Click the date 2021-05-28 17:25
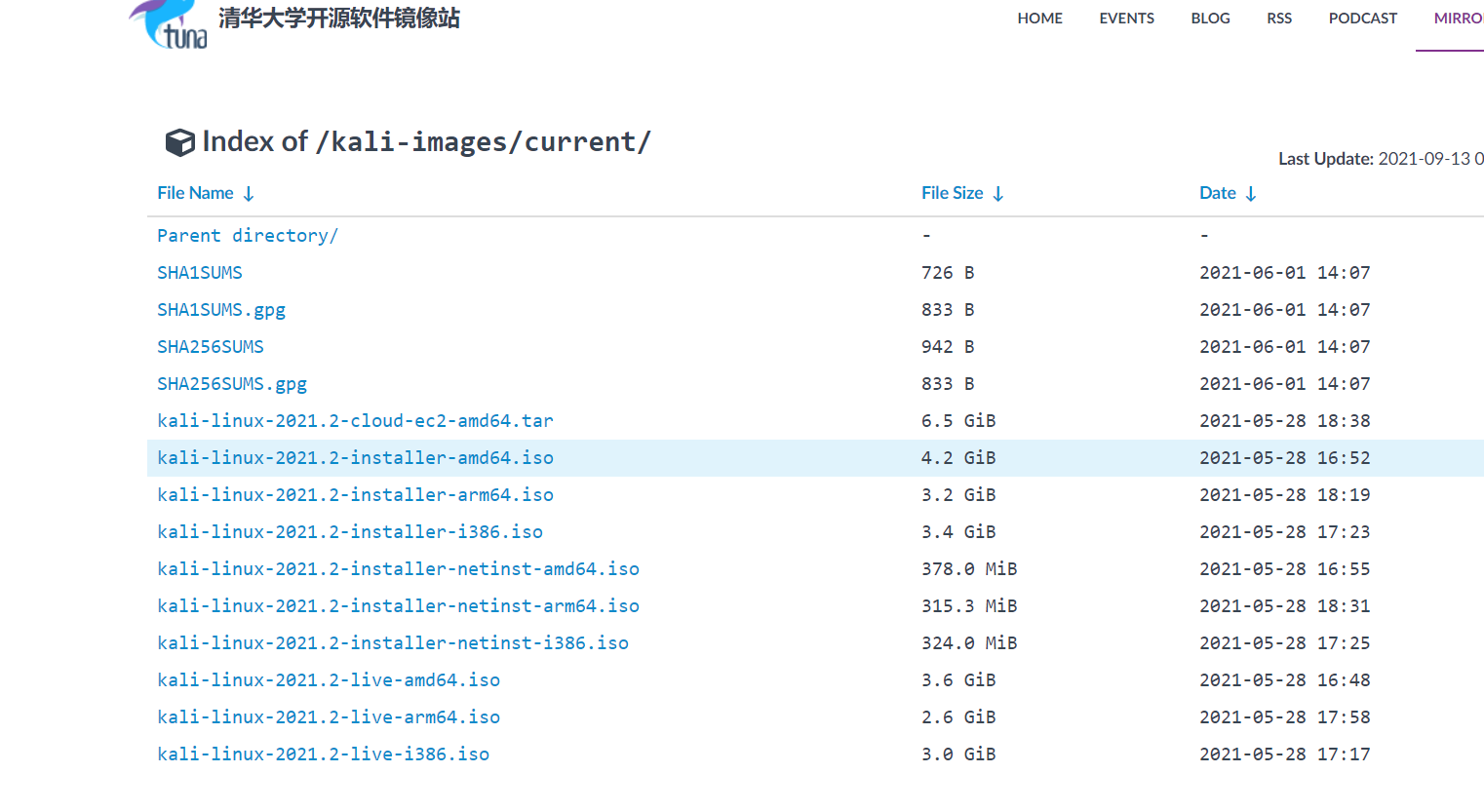The image size is (1484, 812). tap(1285, 643)
